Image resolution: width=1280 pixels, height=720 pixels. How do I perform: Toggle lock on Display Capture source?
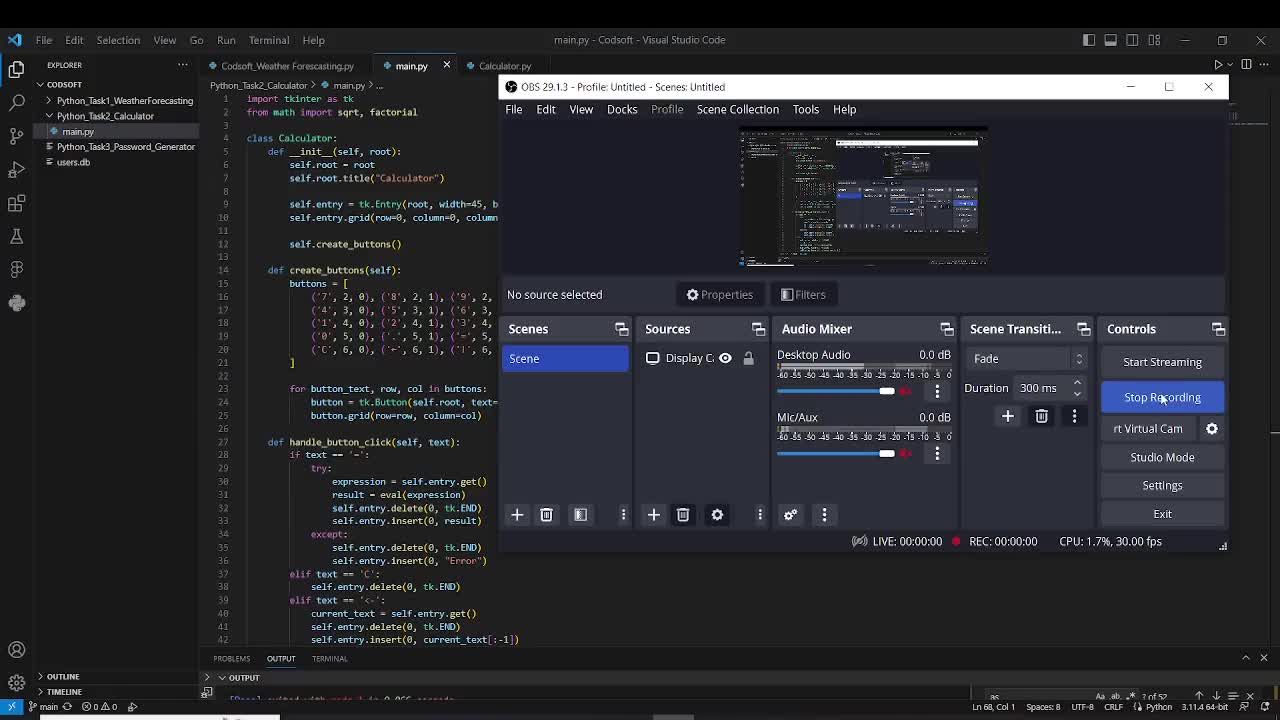pos(748,358)
